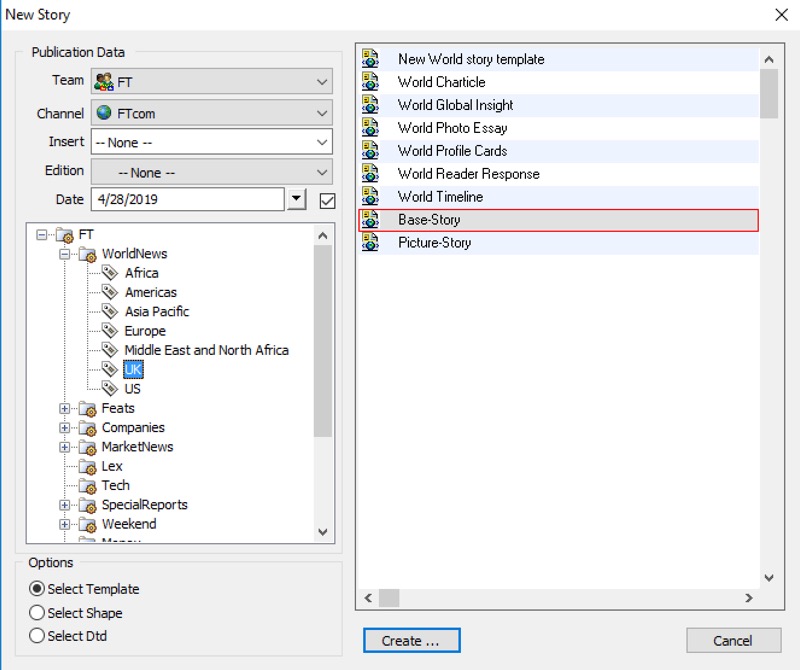Toggle the checkbox next to Date field
This screenshot has height=670, width=800.
327,200
